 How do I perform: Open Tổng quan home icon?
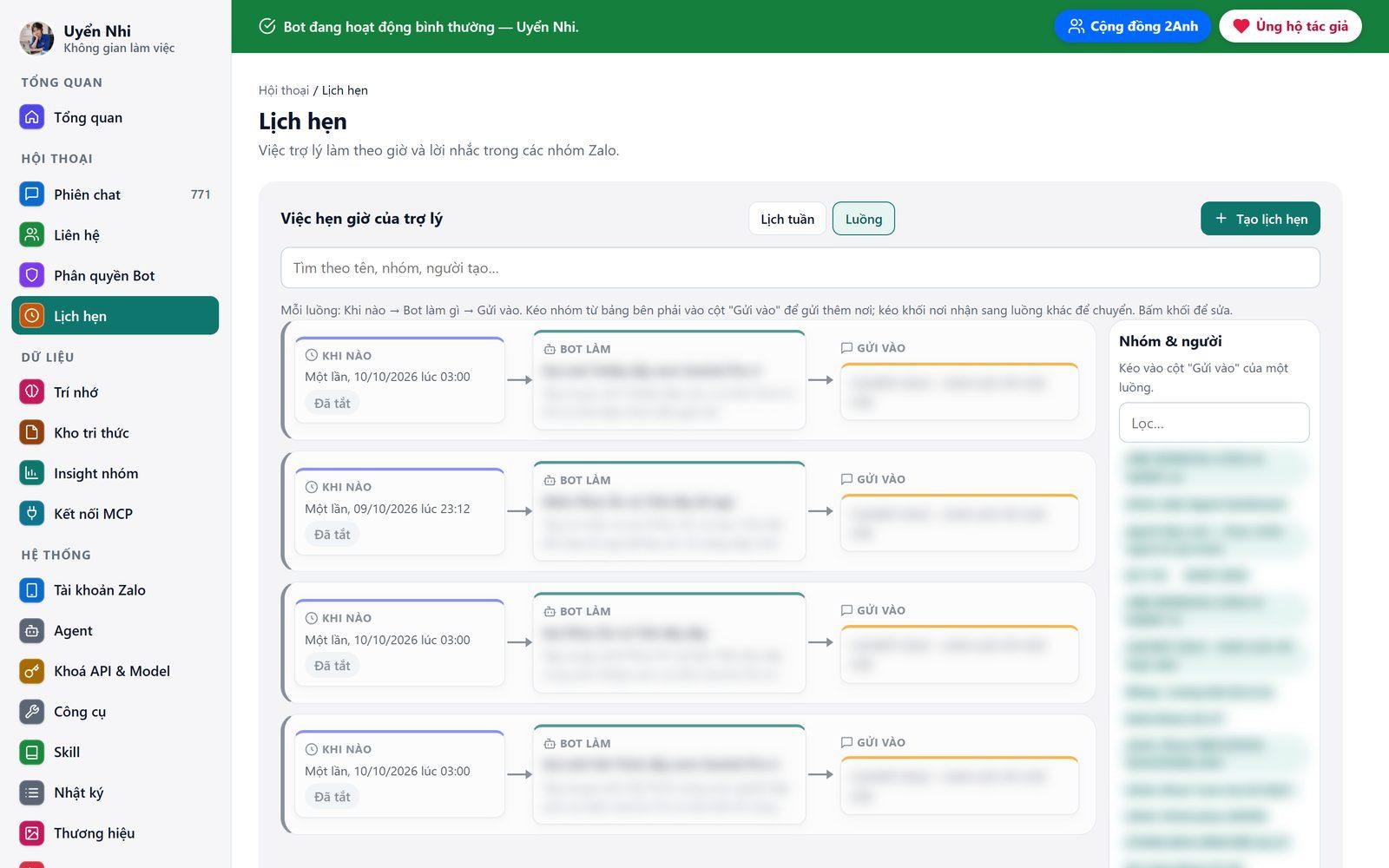point(32,117)
